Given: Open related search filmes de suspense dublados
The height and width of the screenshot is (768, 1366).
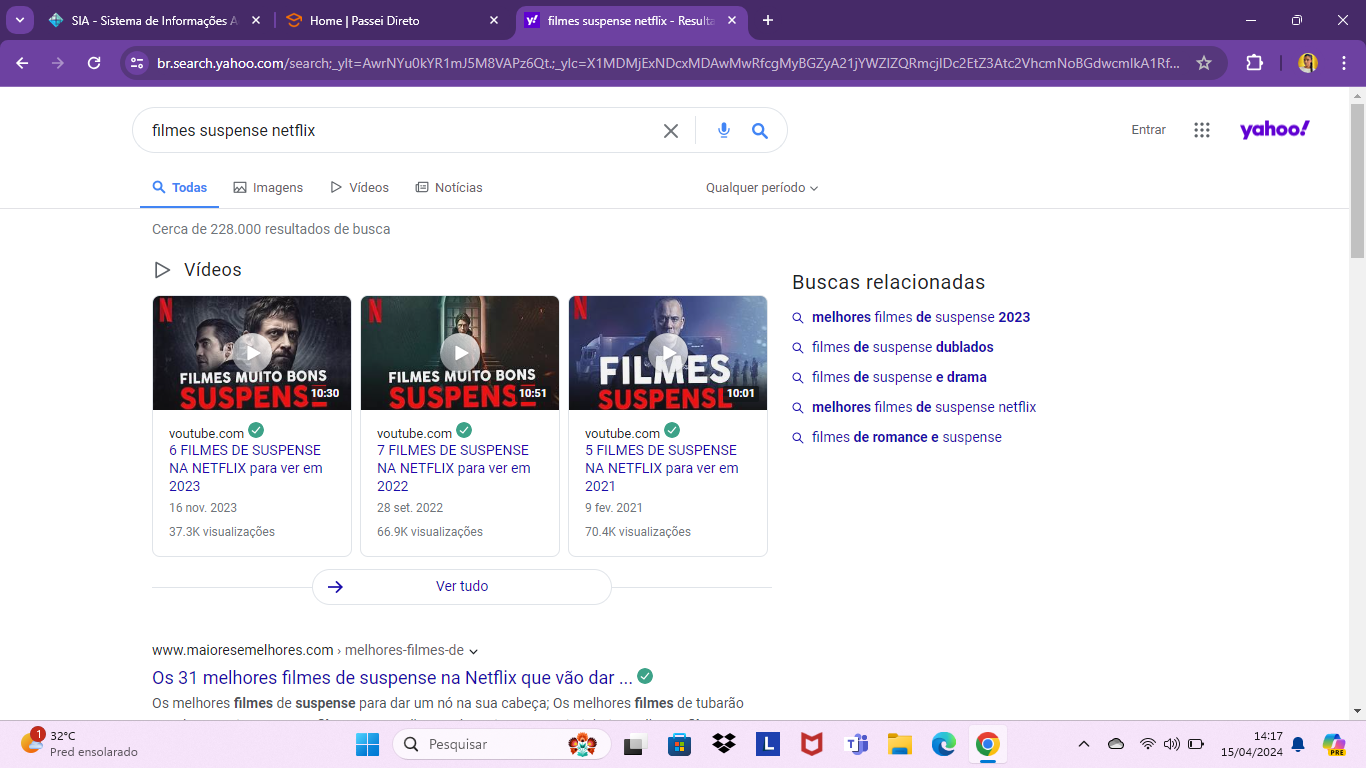Looking at the screenshot, I should (902, 347).
